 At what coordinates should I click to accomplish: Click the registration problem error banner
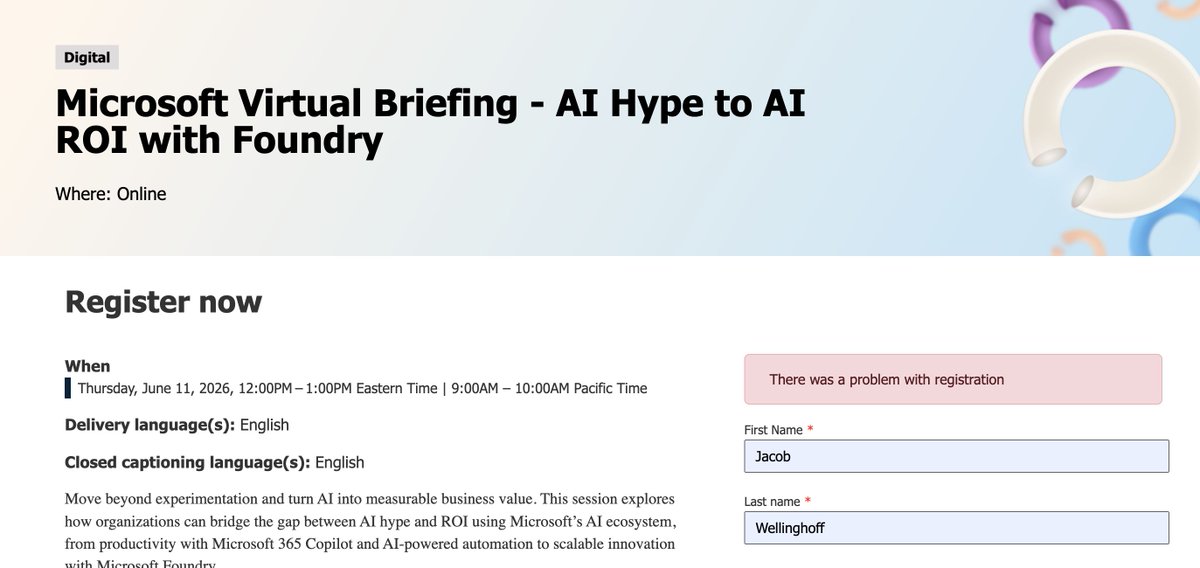(x=953, y=379)
